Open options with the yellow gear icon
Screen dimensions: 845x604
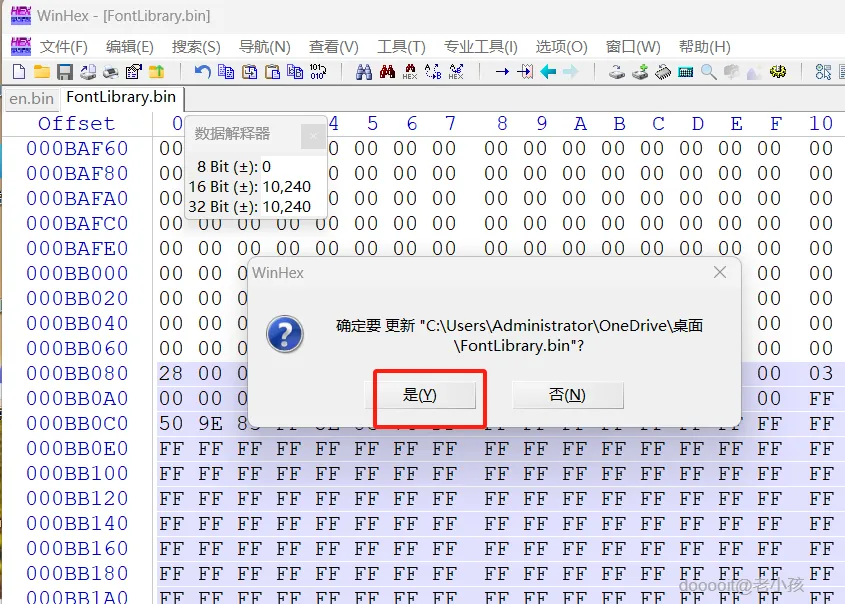778,71
